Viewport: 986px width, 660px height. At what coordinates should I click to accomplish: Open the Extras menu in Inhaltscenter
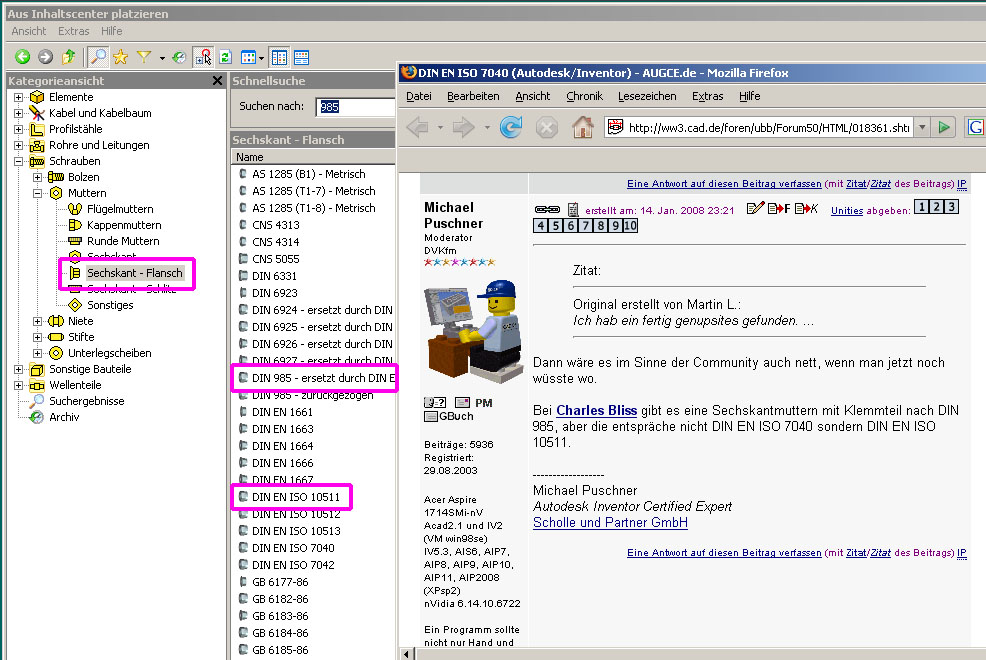tap(74, 31)
